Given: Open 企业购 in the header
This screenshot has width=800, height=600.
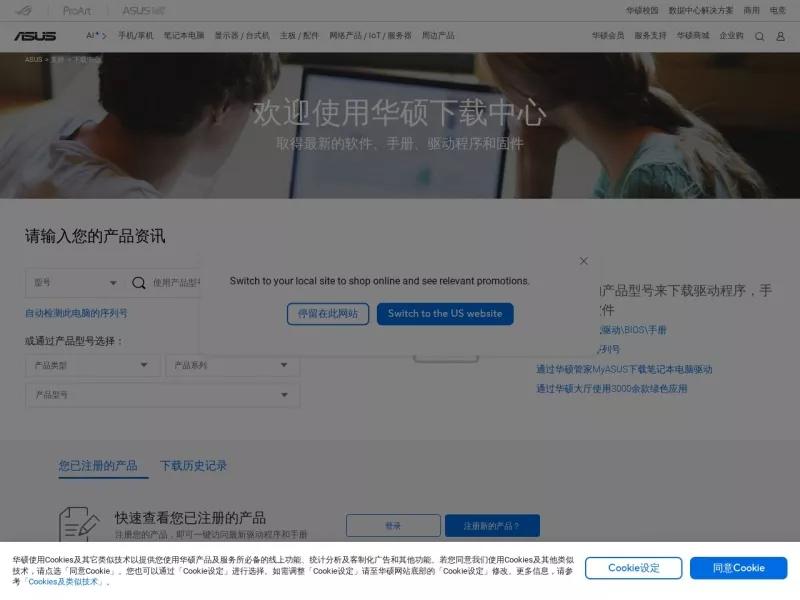Looking at the screenshot, I should coord(731,36).
